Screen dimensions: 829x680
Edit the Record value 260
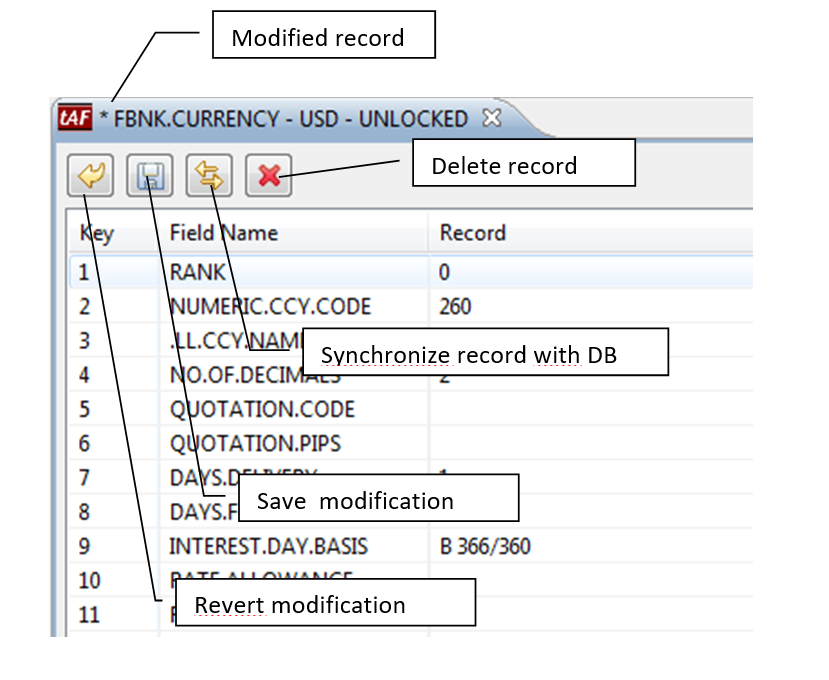click(455, 306)
